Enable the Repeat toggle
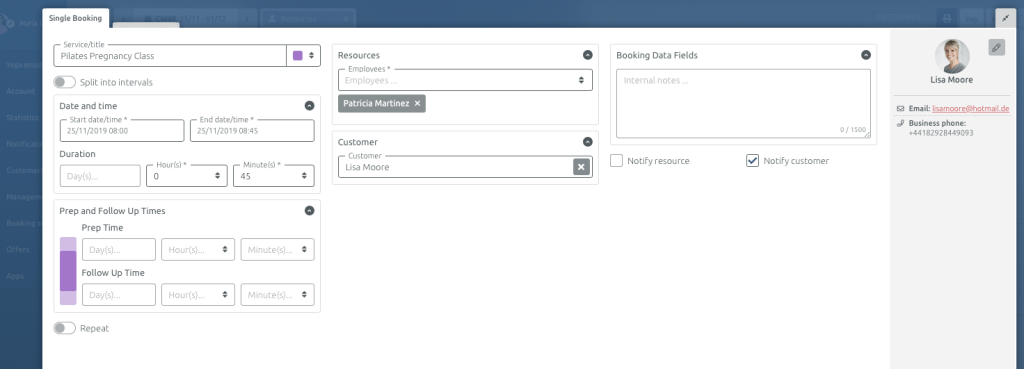 pyautogui.click(x=65, y=328)
